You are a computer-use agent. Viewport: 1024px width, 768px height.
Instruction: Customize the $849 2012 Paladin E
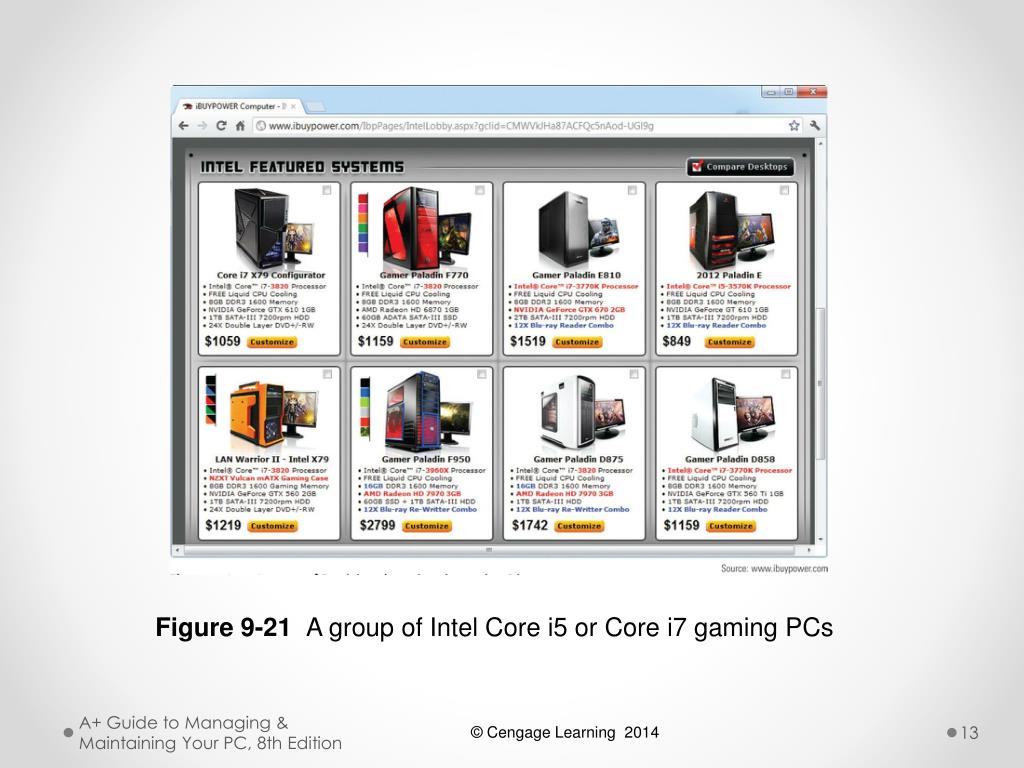(x=729, y=342)
